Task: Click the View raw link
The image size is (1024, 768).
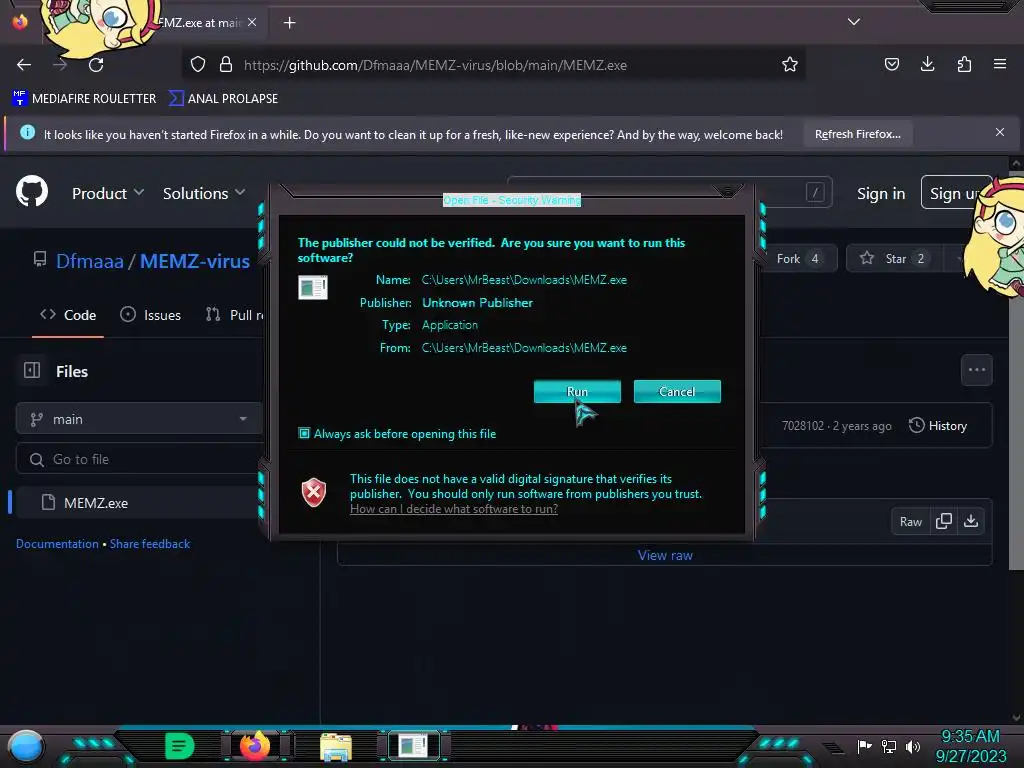Action: pyautogui.click(x=665, y=555)
